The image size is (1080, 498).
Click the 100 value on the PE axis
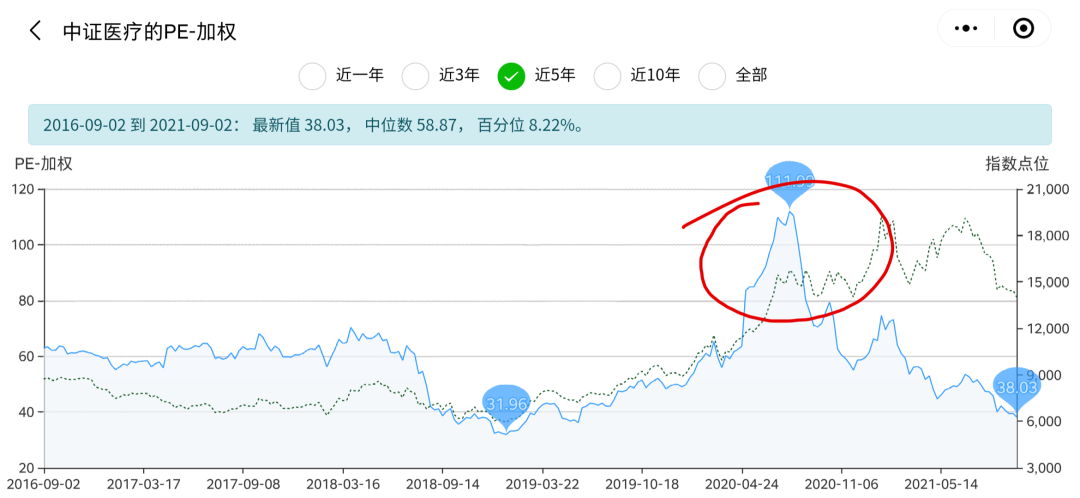pos(23,245)
